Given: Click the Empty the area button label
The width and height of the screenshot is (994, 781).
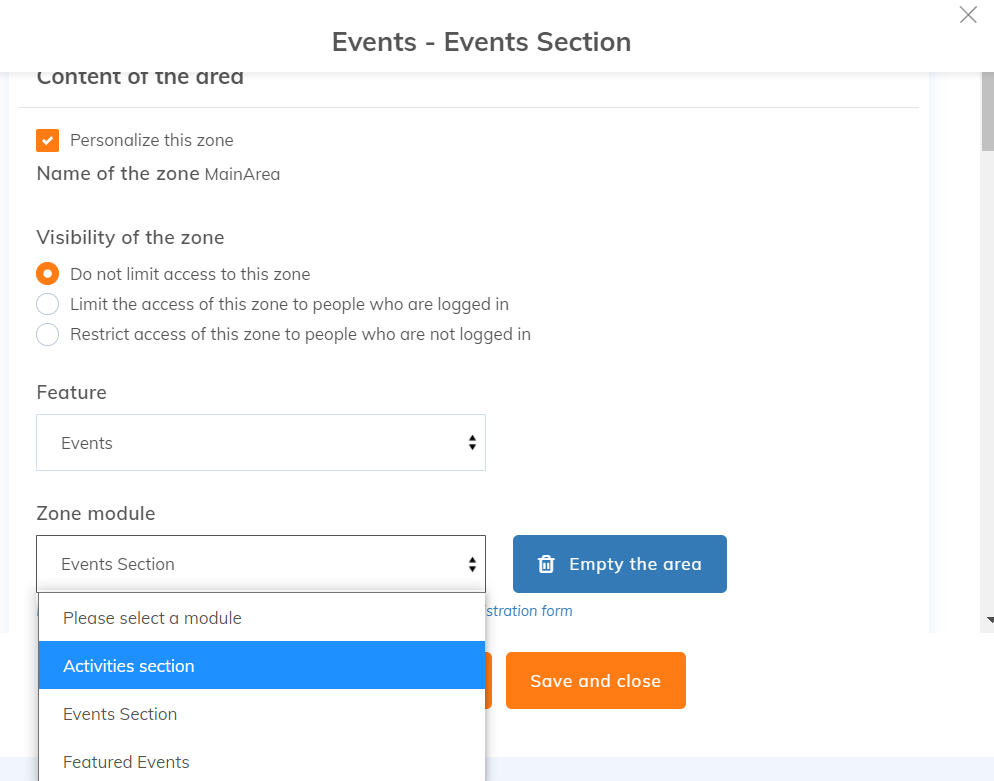Looking at the screenshot, I should (635, 564).
